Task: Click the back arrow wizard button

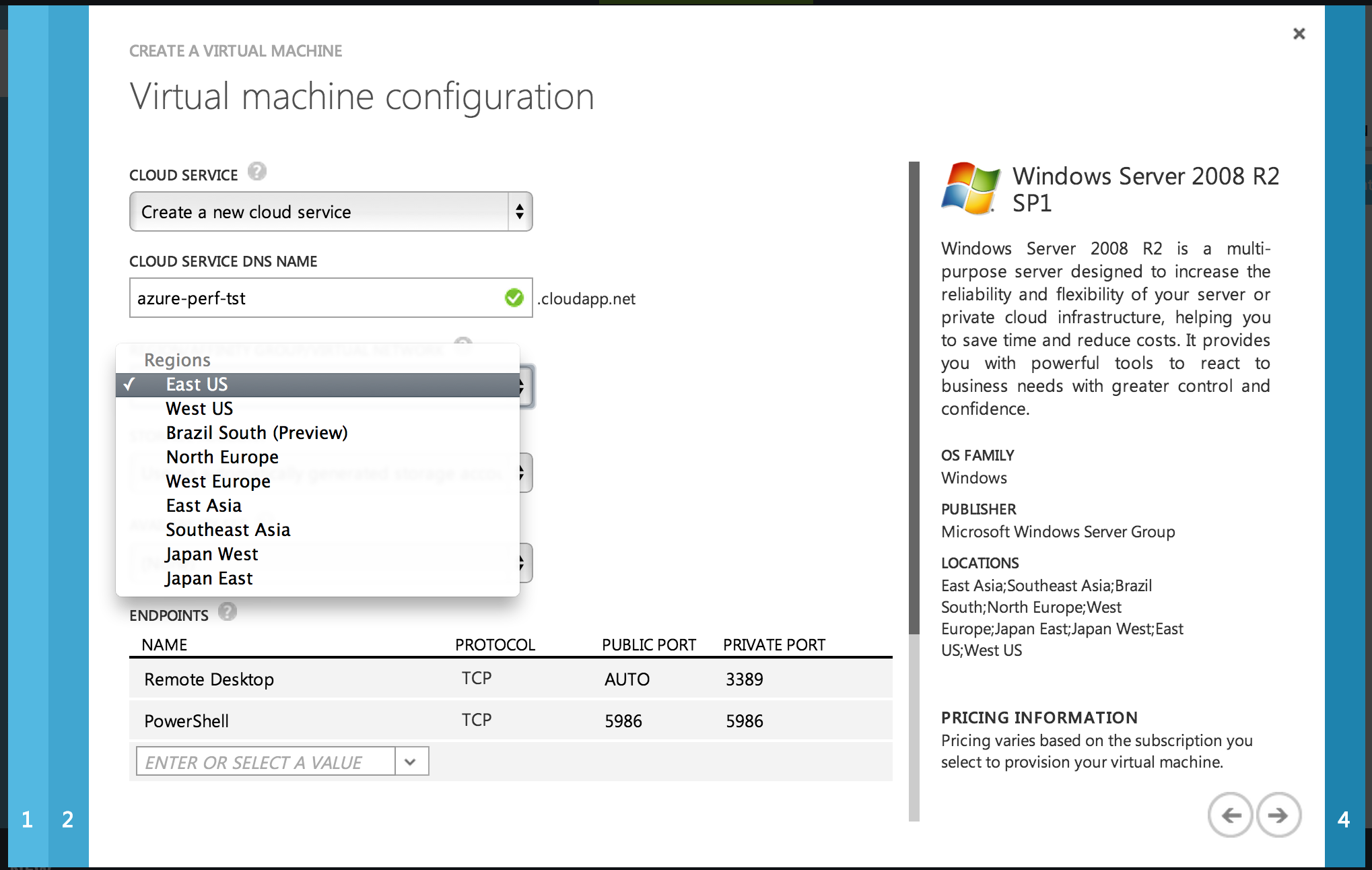Action: coord(1230,815)
